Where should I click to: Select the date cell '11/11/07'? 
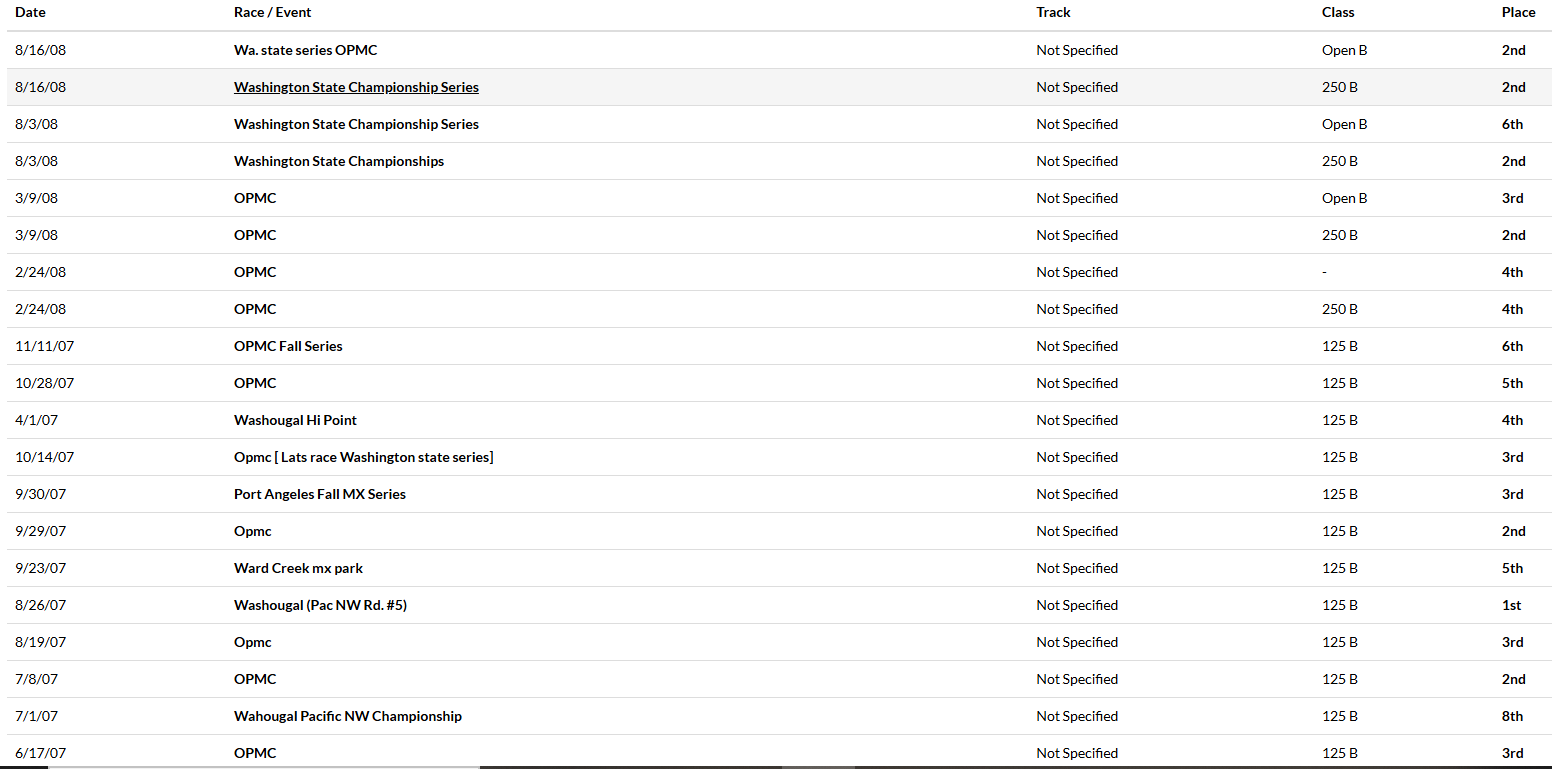[45, 346]
